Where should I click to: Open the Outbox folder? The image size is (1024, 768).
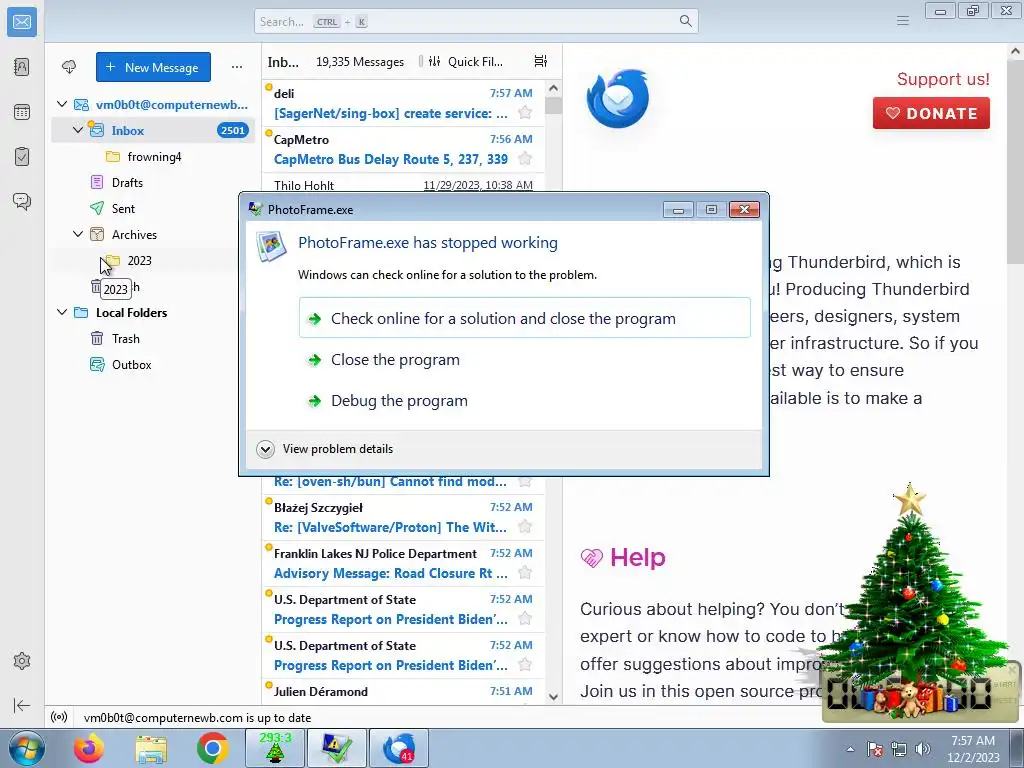click(x=153, y=364)
